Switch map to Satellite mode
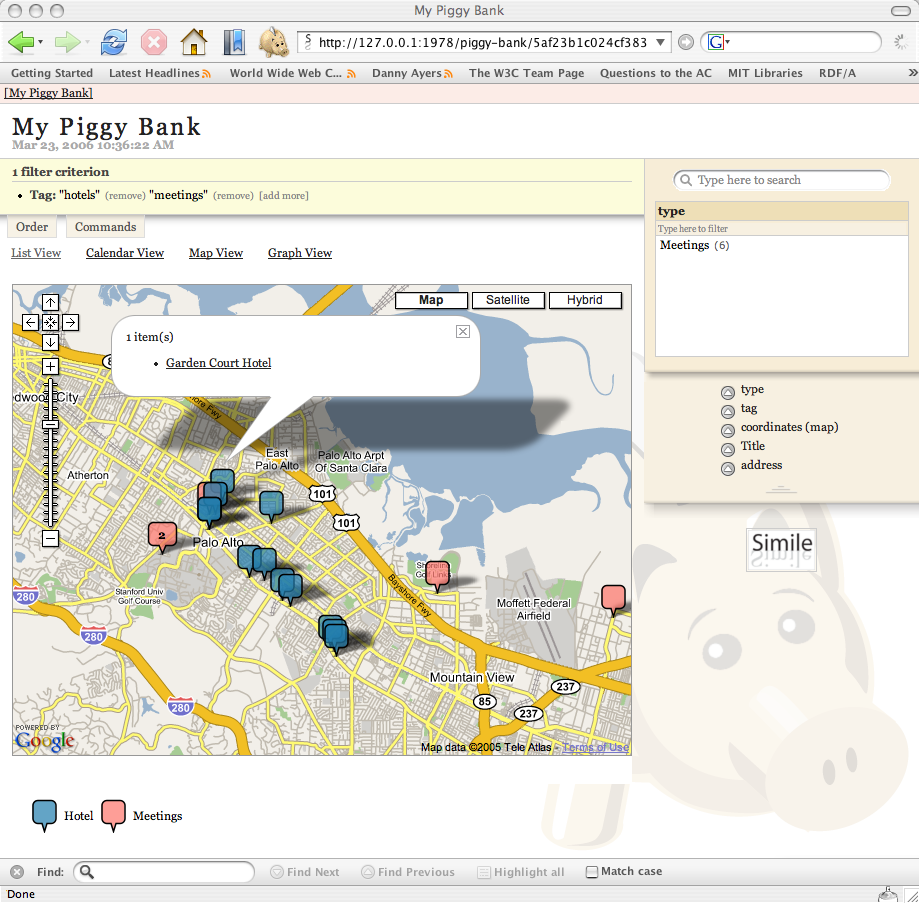The height and width of the screenshot is (903, 919). [508, 300]
